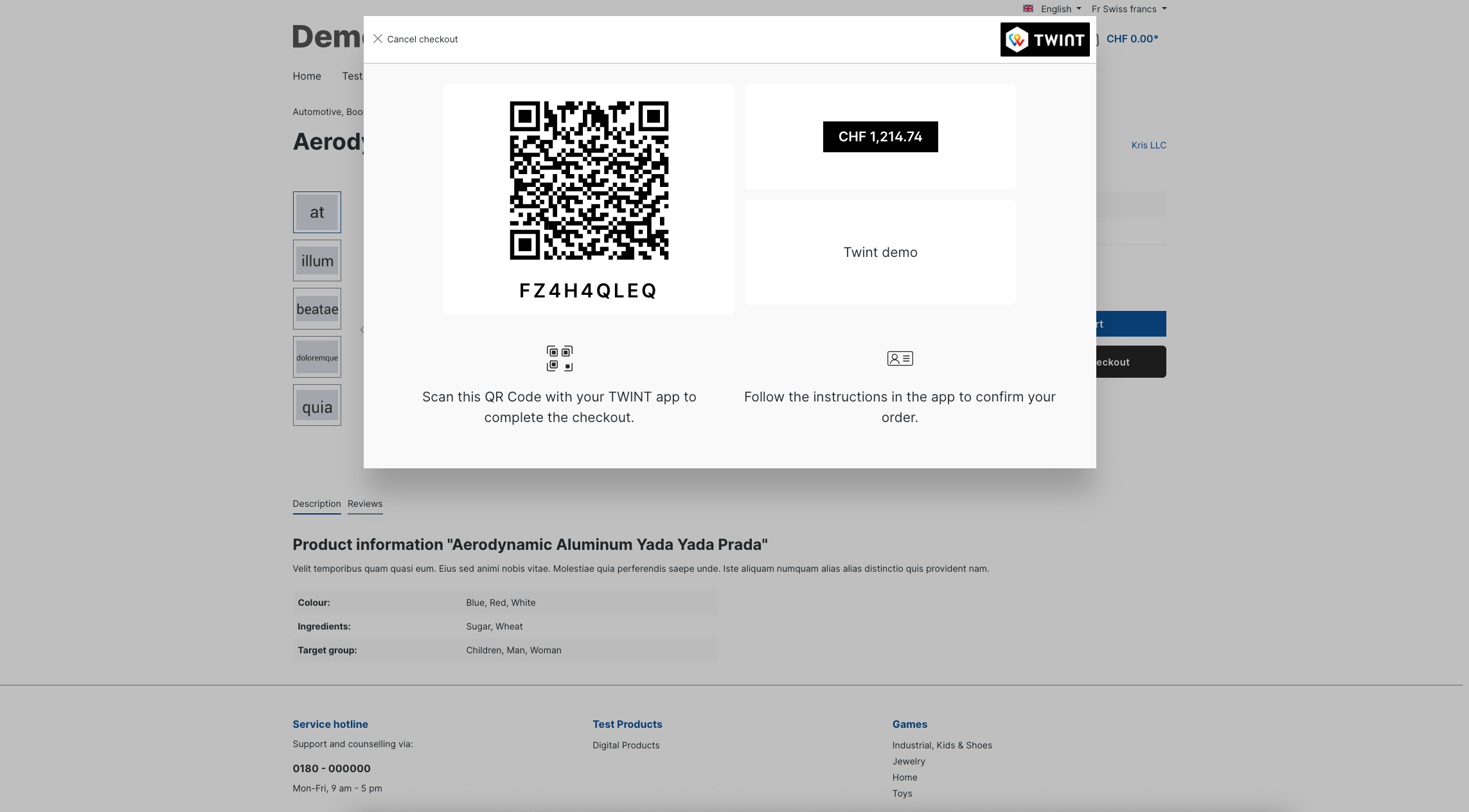1469x812 pixels.
Task: Click the CHF 1,214.74 amount badge
Action: click(880, 137)
